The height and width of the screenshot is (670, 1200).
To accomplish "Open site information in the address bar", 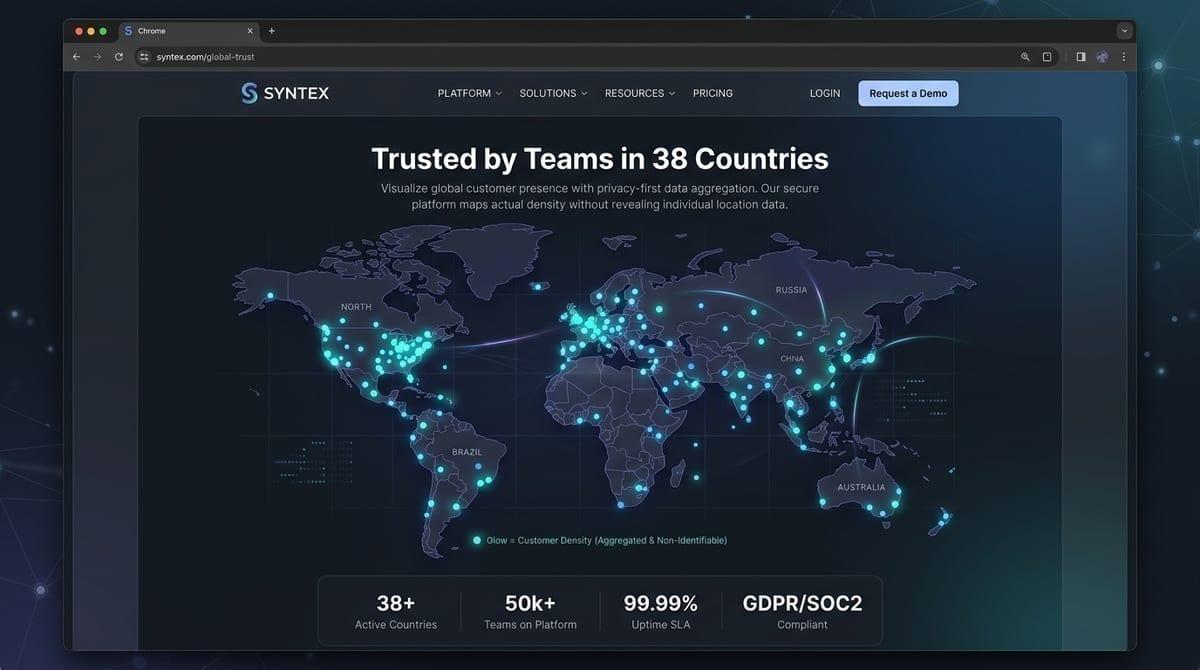I will click(x=142, y=57).
